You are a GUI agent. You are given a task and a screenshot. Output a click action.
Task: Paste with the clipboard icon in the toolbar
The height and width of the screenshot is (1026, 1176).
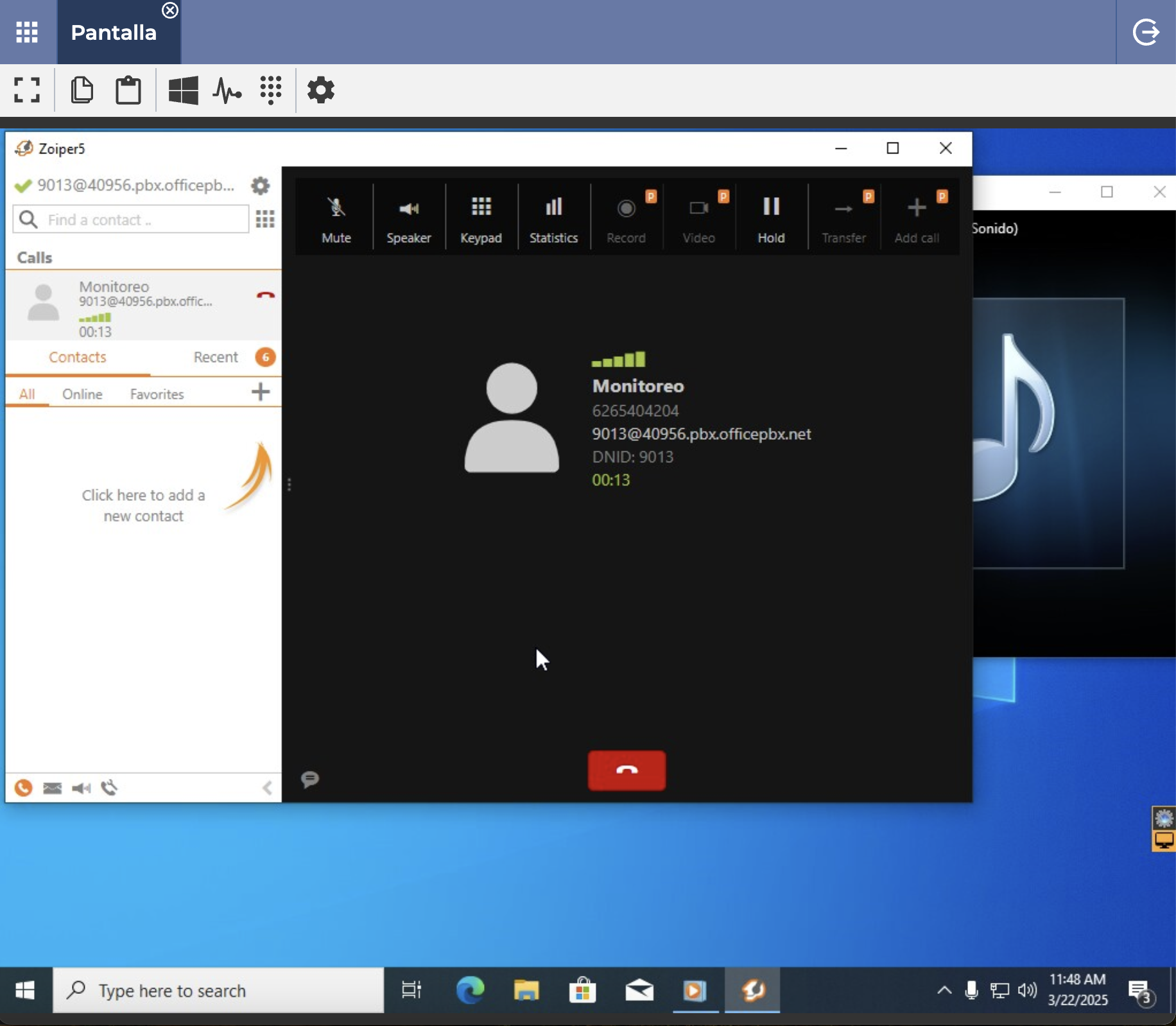point(128,90)
